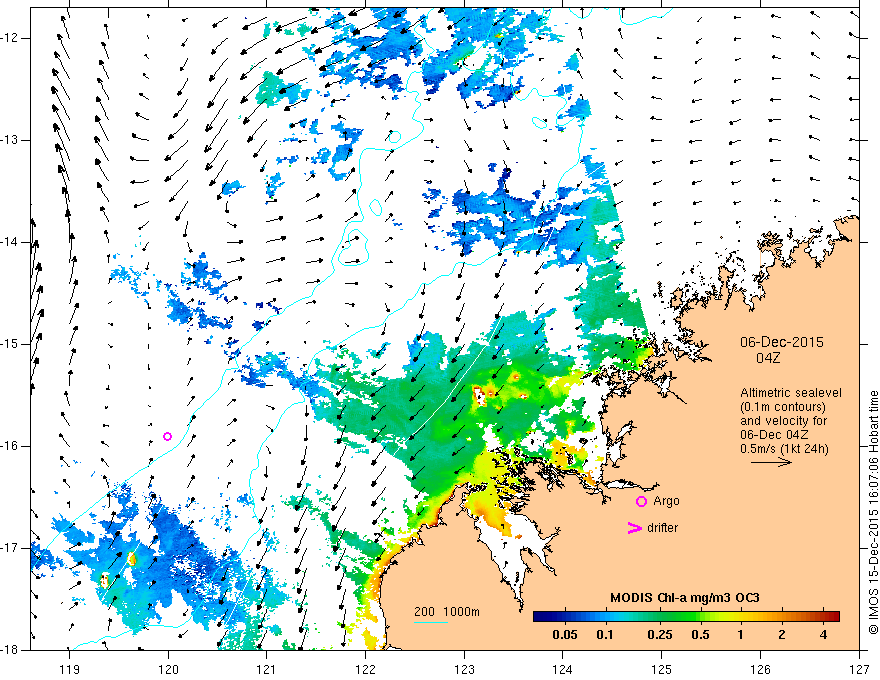
Task: Click the magenta Argo circle in the legend
Action: click(641, 502)
